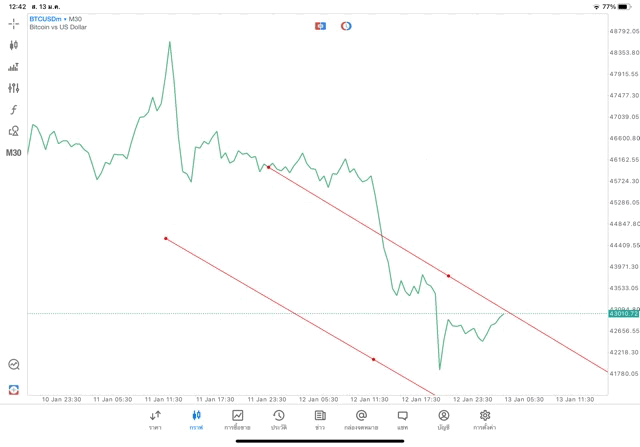Open the indicators function icon

click(14, 109)
